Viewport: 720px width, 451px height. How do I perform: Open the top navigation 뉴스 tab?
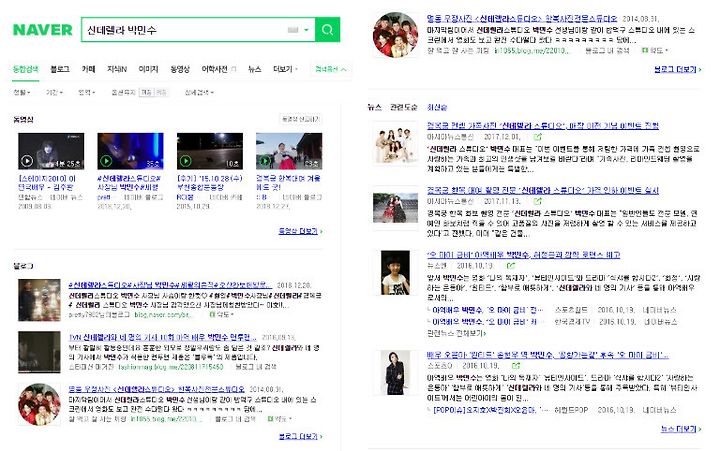pos(254,69)
